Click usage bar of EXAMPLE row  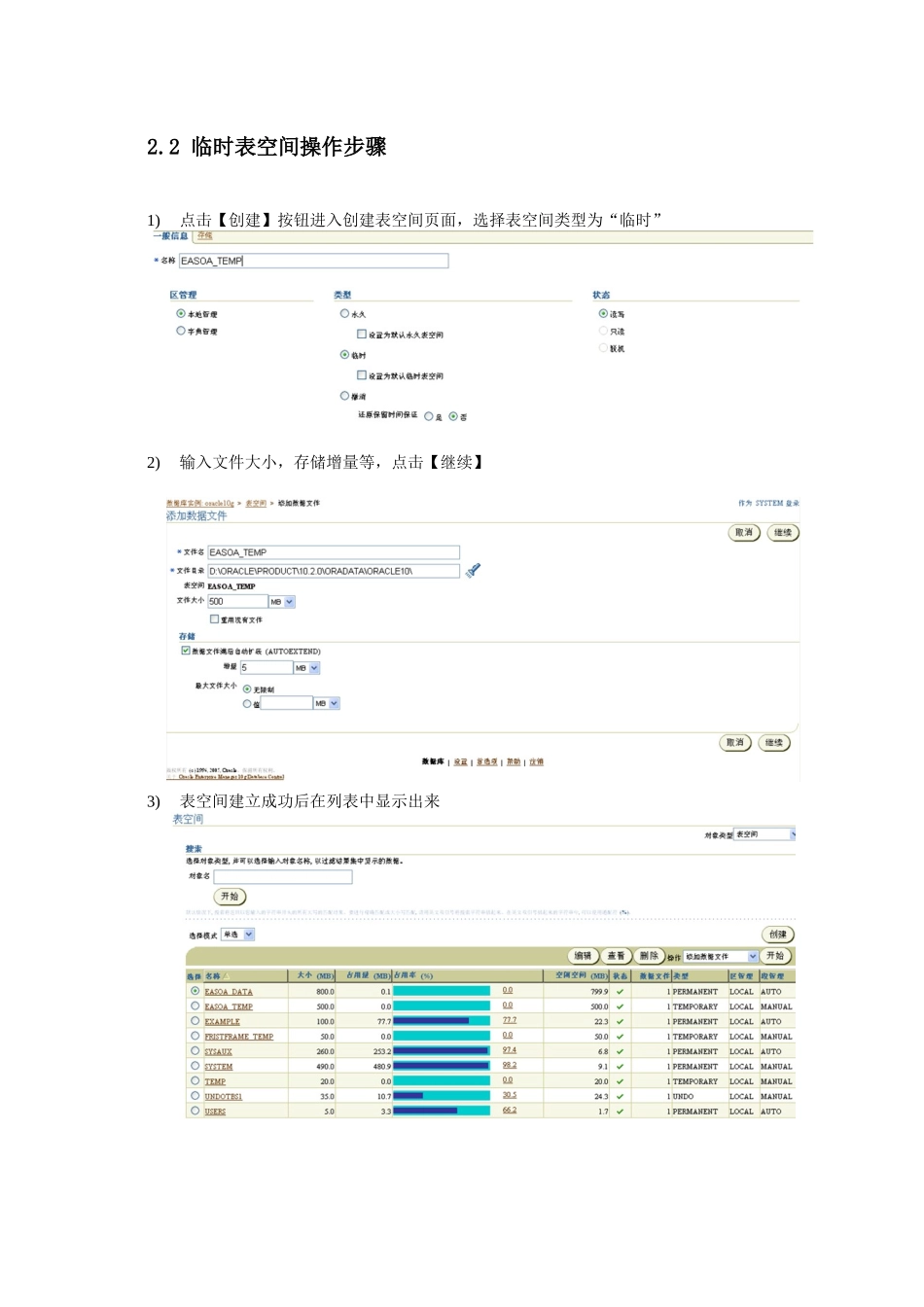[442, 1021]
